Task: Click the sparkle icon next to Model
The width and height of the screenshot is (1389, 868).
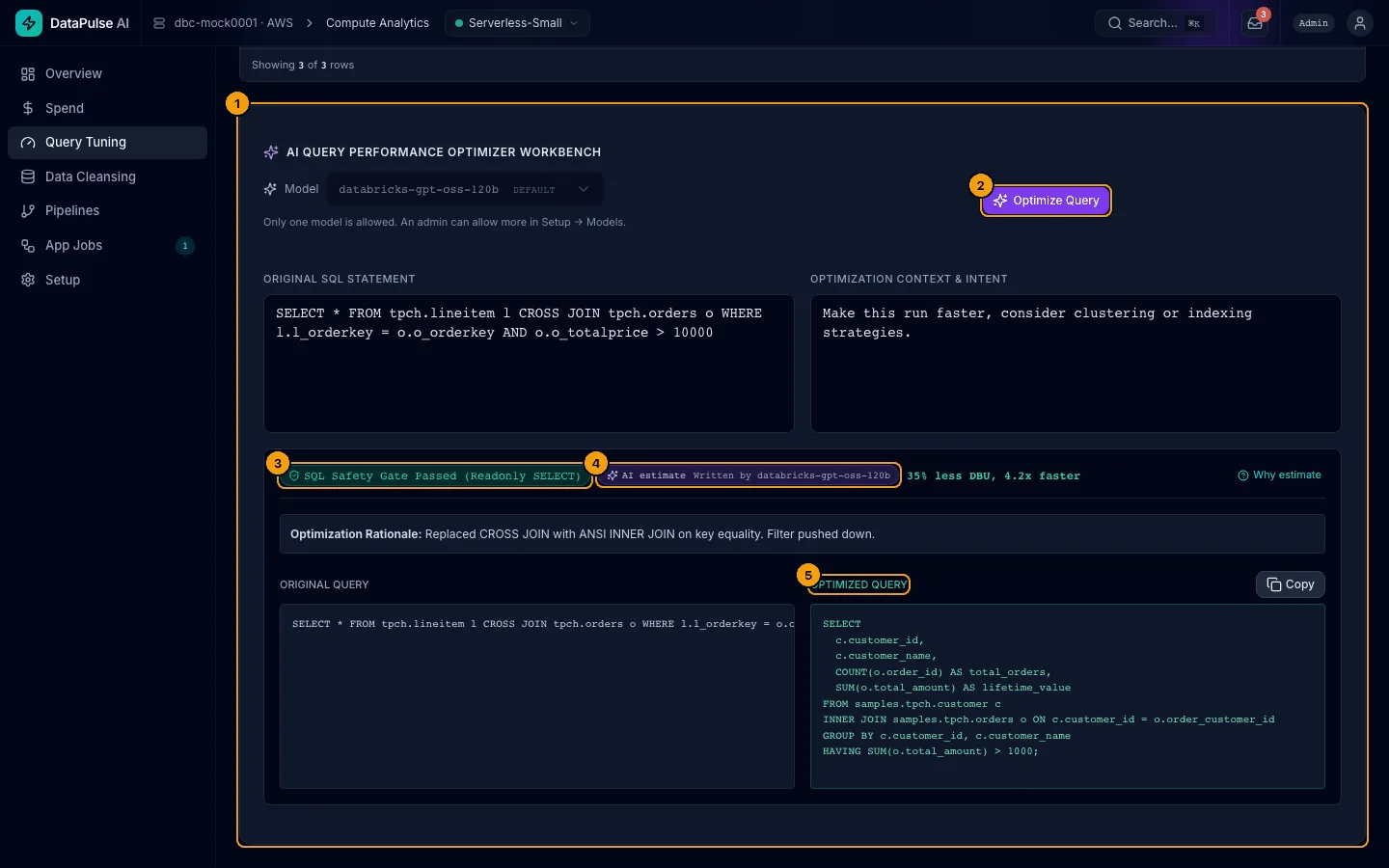Action: [x=270, y=189]
